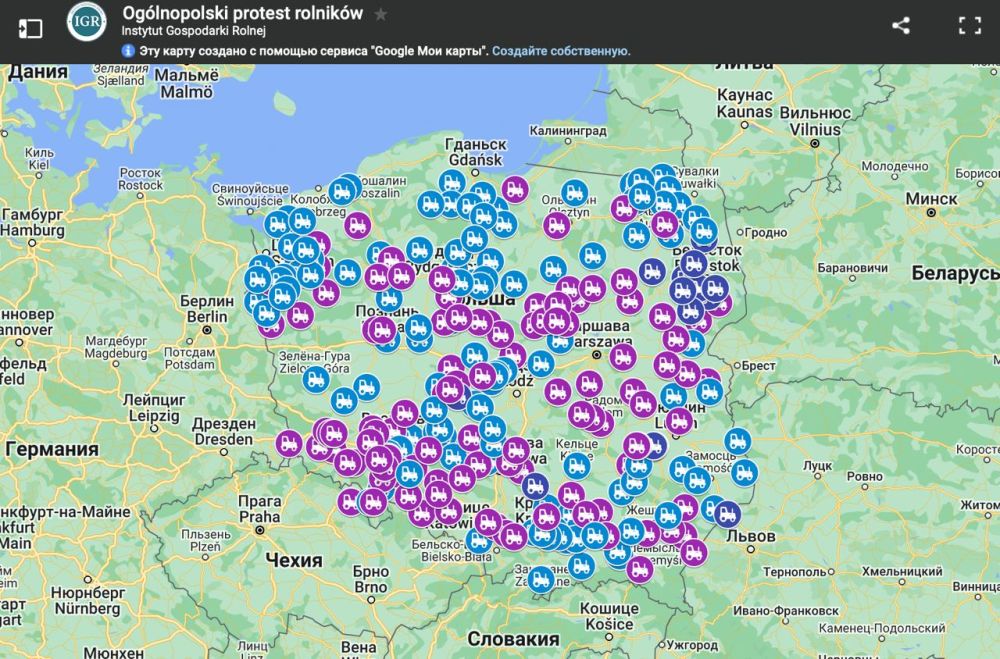Viewport: 1000px width, 659px height.
Task: Click the share map icon
Action: pos(900,26)
